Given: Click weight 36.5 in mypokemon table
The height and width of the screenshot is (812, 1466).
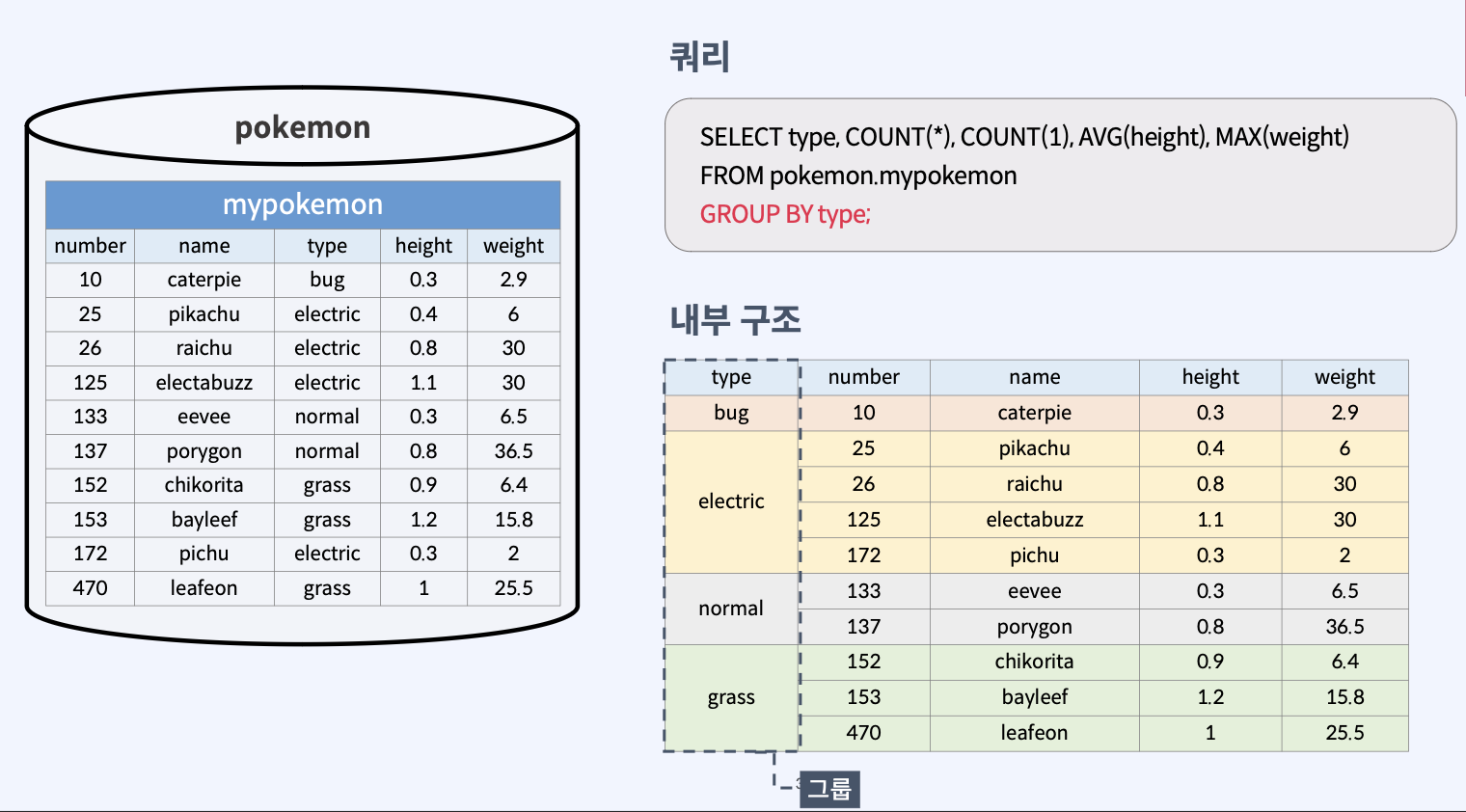Looking at the screenshot, I should [x=513, y=451].
